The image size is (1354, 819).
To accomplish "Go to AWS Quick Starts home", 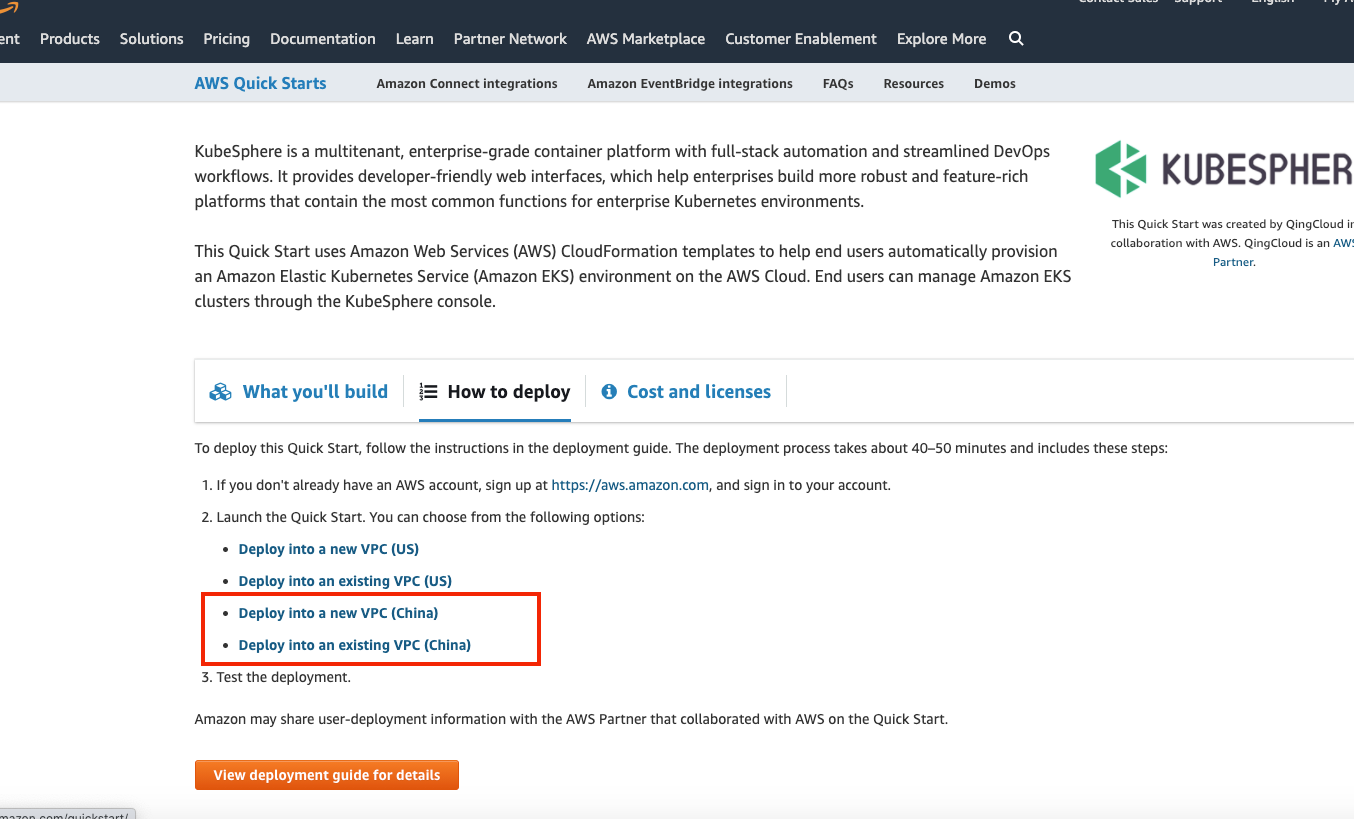I will [260, 83].
